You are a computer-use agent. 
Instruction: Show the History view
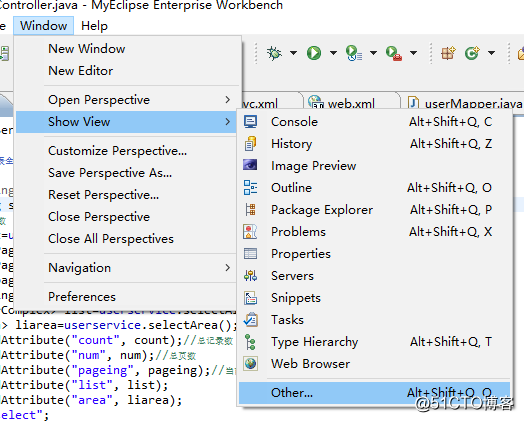(x=374, y=144)
